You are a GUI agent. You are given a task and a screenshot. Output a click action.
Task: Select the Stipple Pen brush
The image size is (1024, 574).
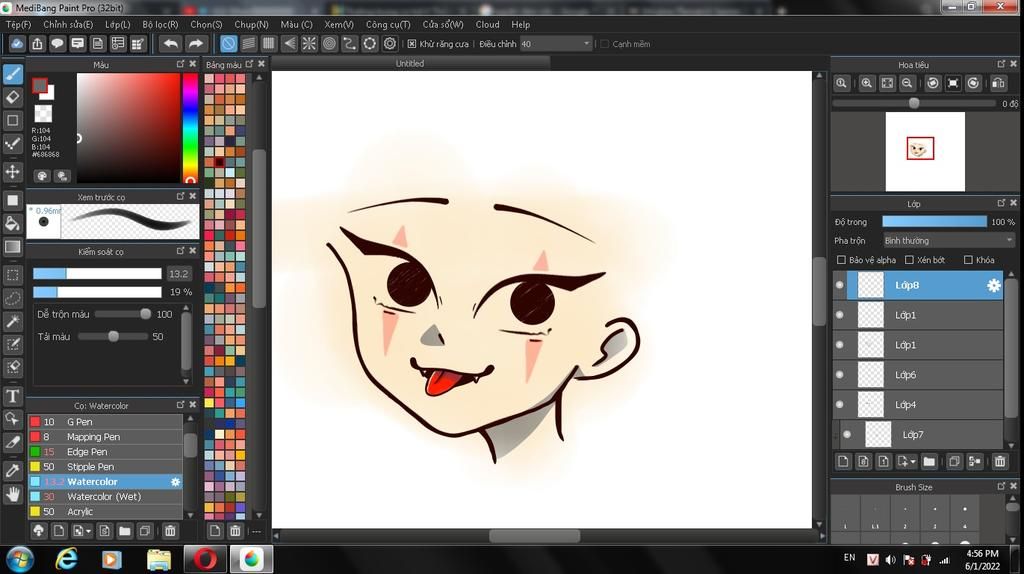105,467
